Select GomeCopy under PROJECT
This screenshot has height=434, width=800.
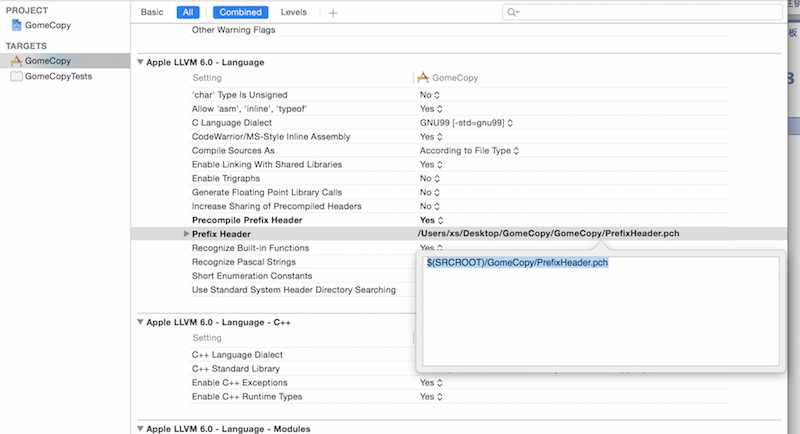point(48,25)
